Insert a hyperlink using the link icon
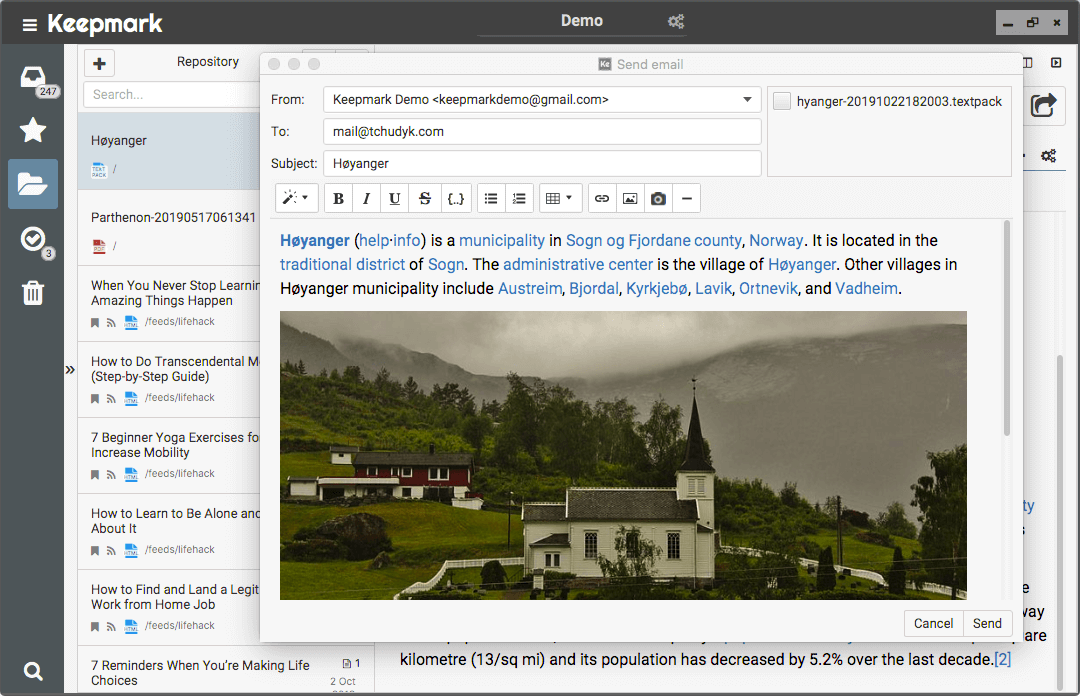 602,199
